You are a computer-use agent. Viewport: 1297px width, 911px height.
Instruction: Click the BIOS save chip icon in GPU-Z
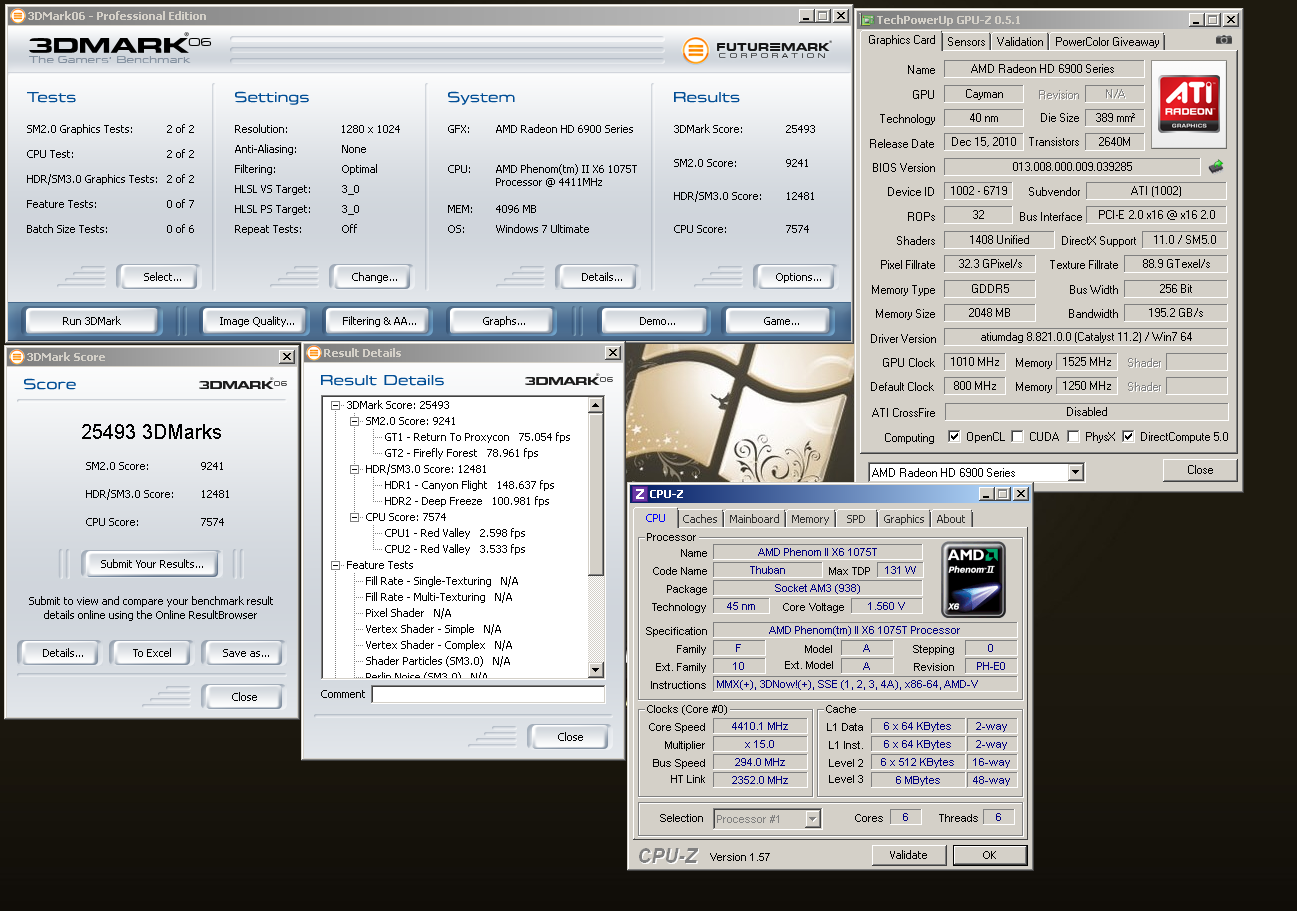tap(1216, 167)
